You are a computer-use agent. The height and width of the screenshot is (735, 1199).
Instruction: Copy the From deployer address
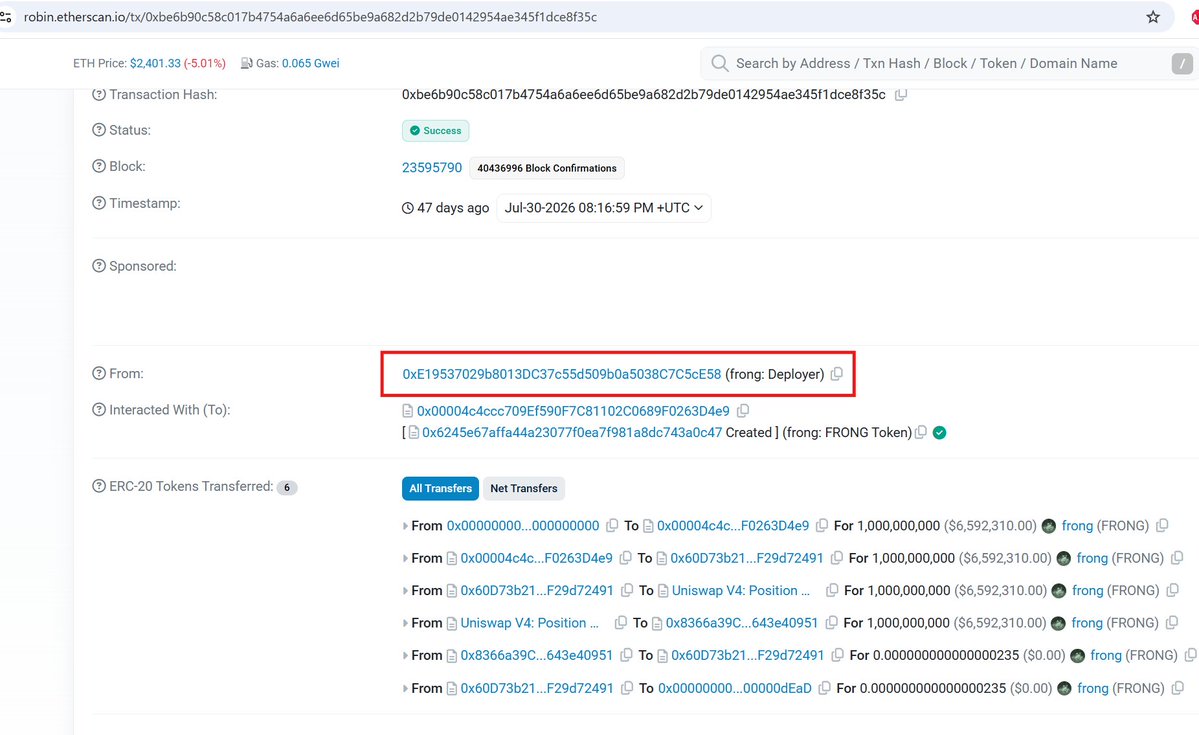pos(837,374)
